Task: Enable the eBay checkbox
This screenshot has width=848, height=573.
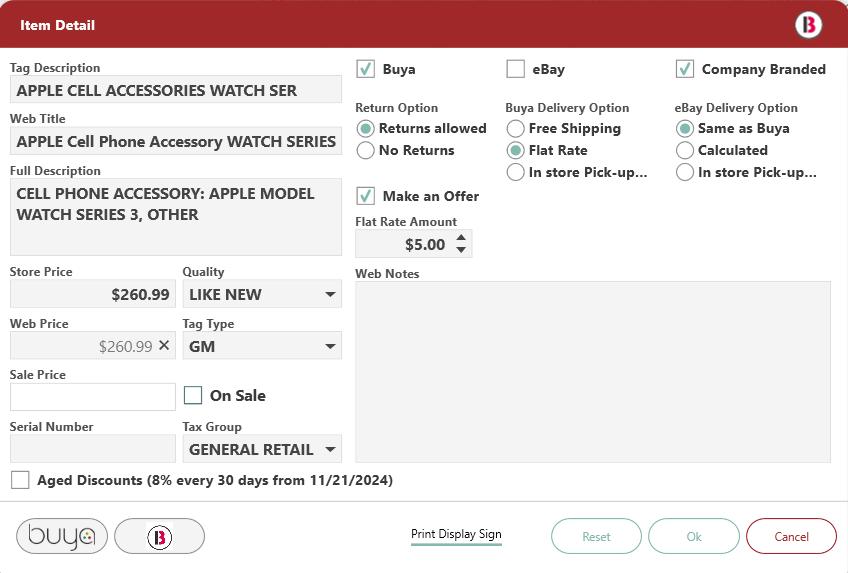Action: coord(516,69)
